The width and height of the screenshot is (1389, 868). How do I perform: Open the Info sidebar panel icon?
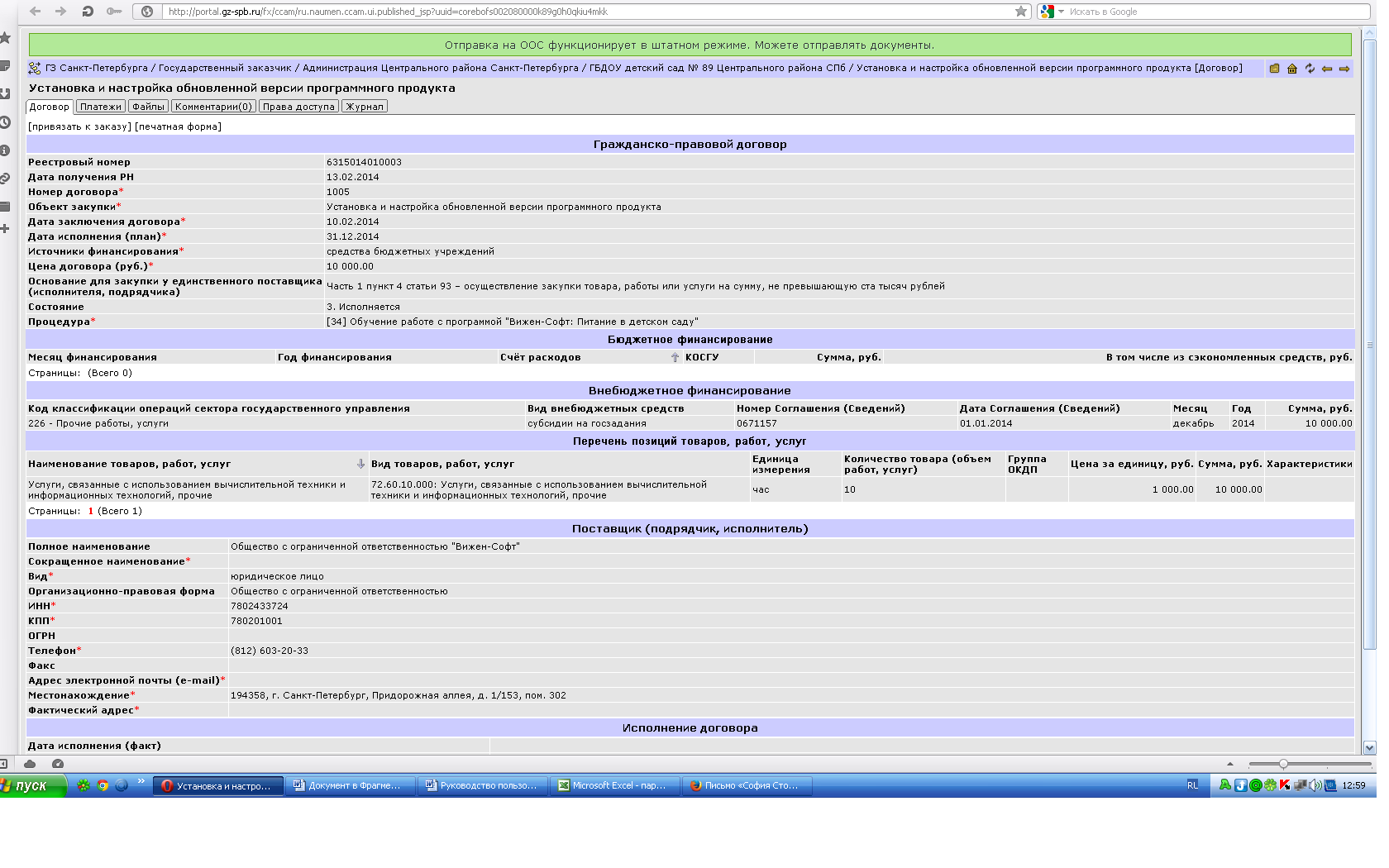(5, 150)
